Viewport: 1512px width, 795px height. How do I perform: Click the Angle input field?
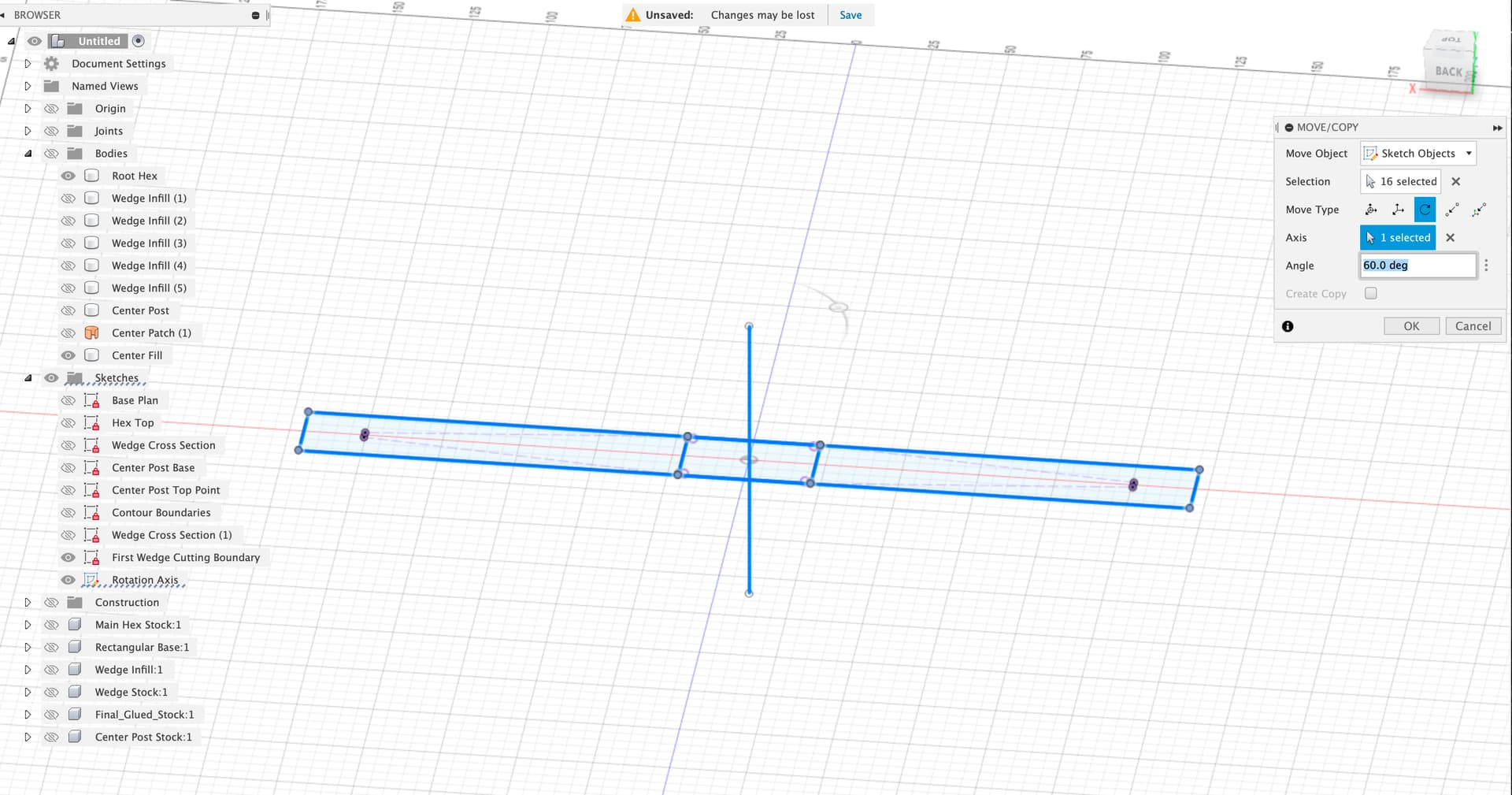point(1417,266)
